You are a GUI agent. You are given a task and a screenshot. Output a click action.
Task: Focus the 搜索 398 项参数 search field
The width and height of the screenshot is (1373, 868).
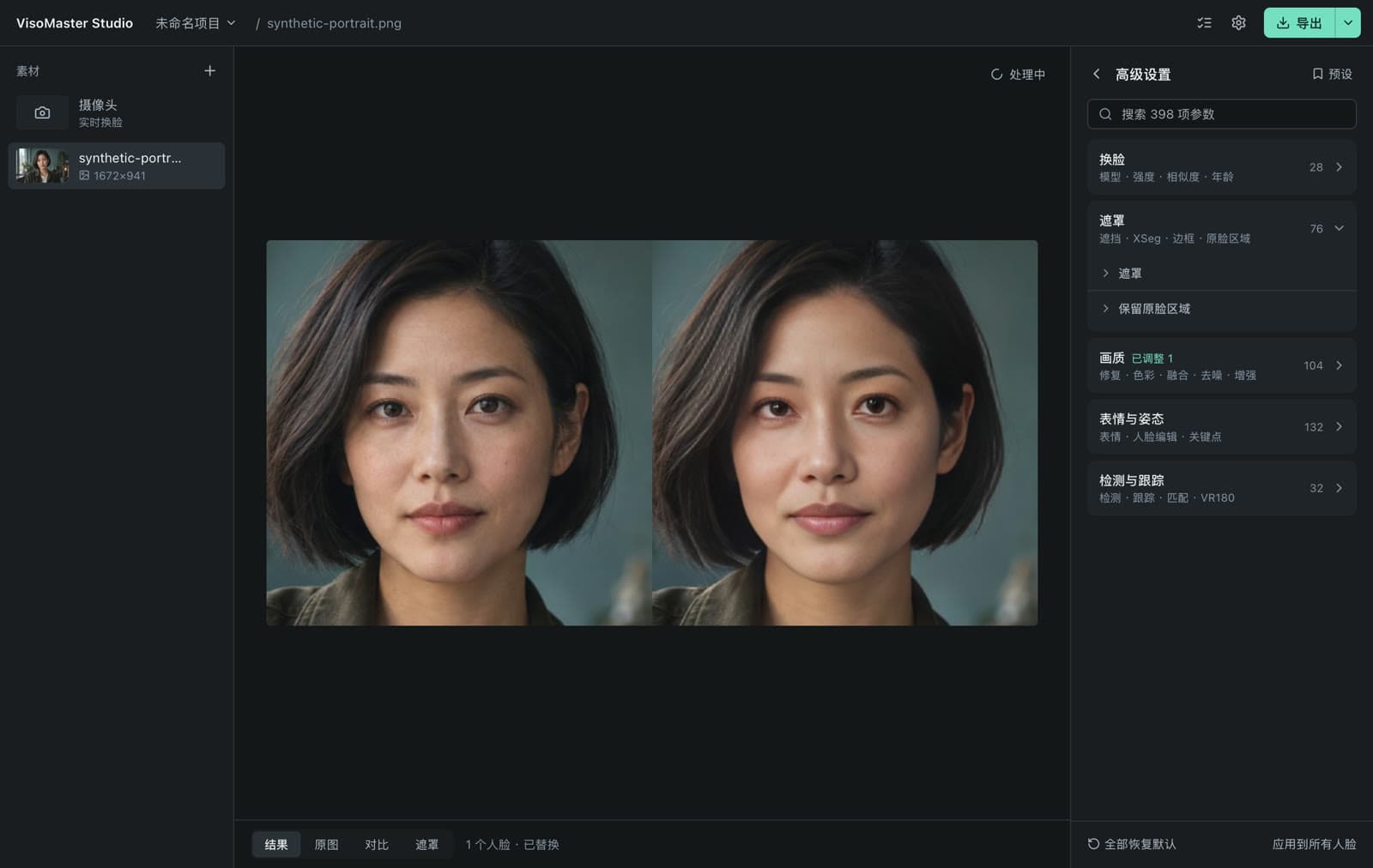point(1222,114)
